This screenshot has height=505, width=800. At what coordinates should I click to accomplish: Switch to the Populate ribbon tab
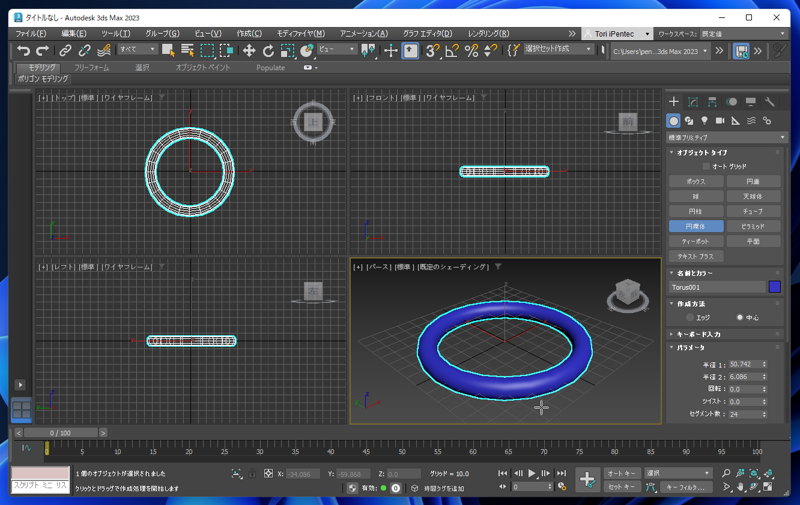click(x=270, y=67)
